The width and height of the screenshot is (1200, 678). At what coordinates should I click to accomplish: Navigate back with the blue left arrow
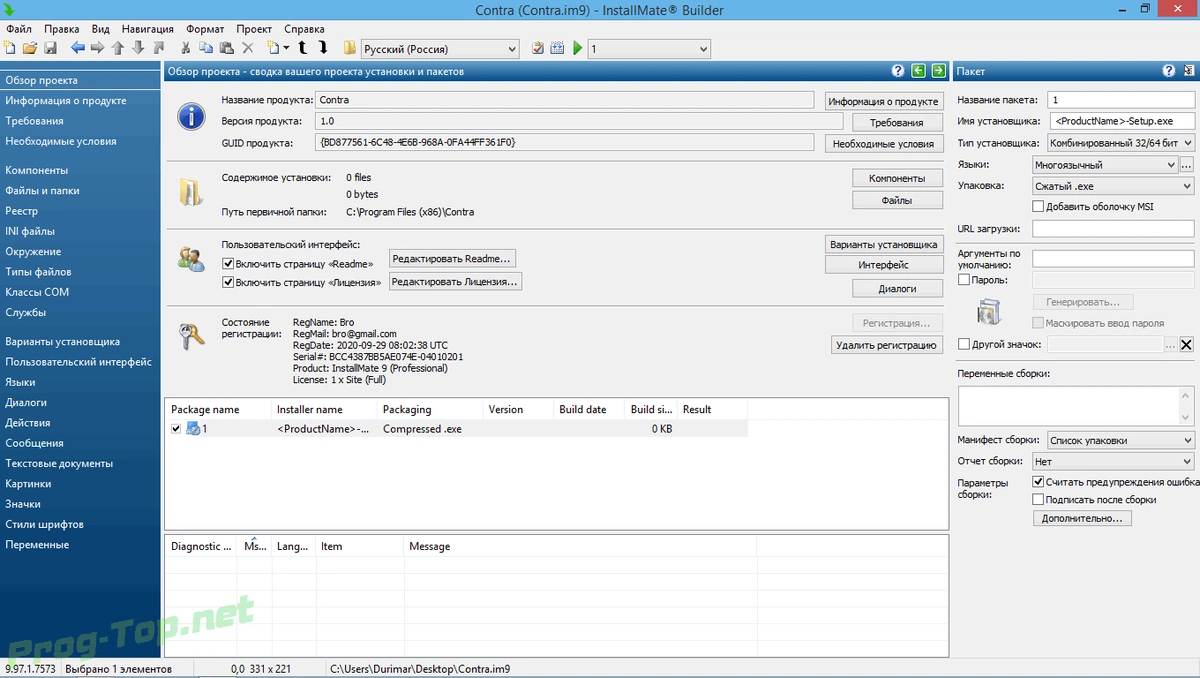tap(78, 48)
